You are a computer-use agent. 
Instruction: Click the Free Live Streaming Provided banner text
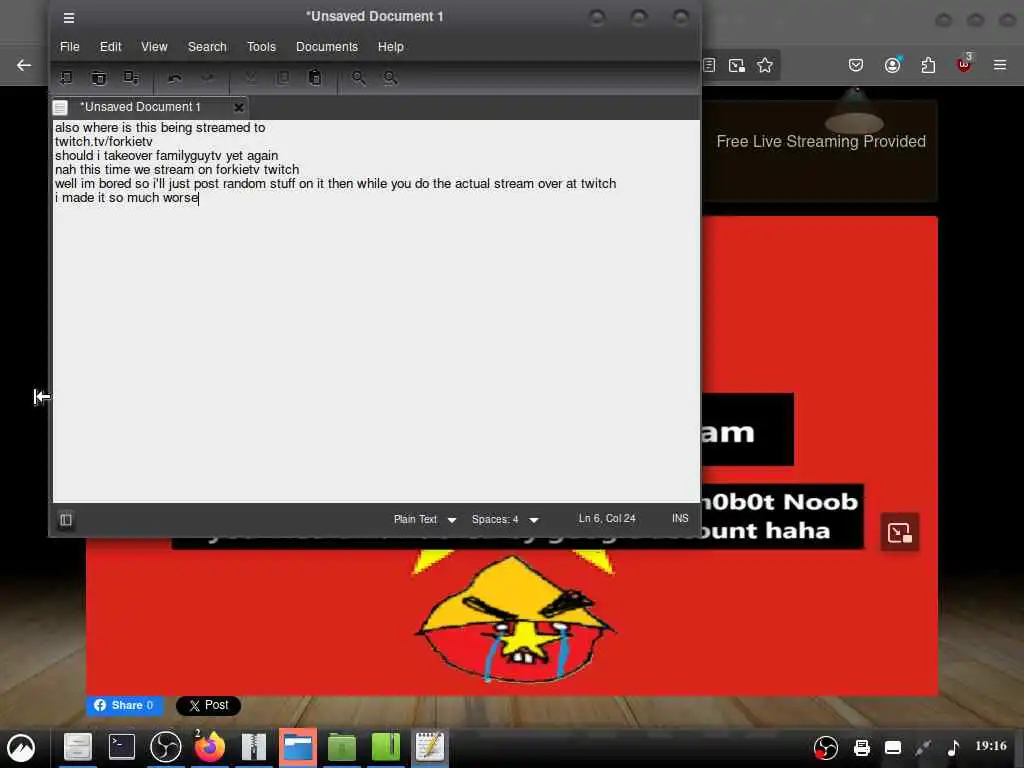(x=821, y=142)
